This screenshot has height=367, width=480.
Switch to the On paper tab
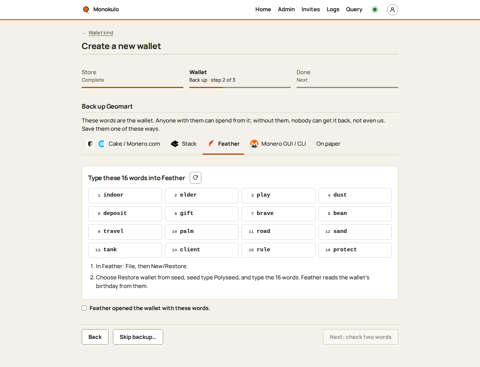(328, 144)
